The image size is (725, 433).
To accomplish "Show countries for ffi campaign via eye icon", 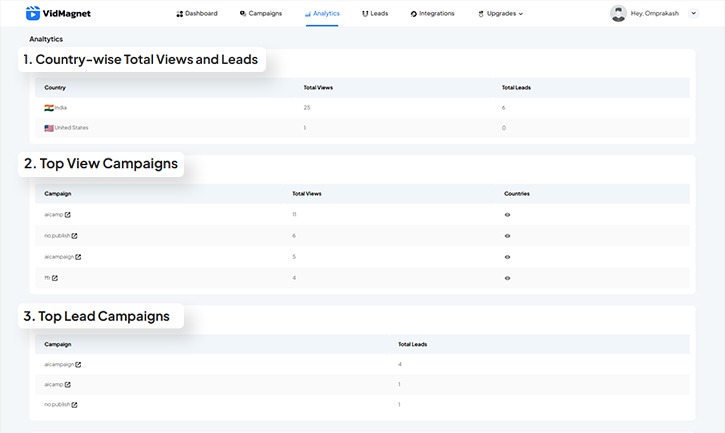I will point(508,278).
